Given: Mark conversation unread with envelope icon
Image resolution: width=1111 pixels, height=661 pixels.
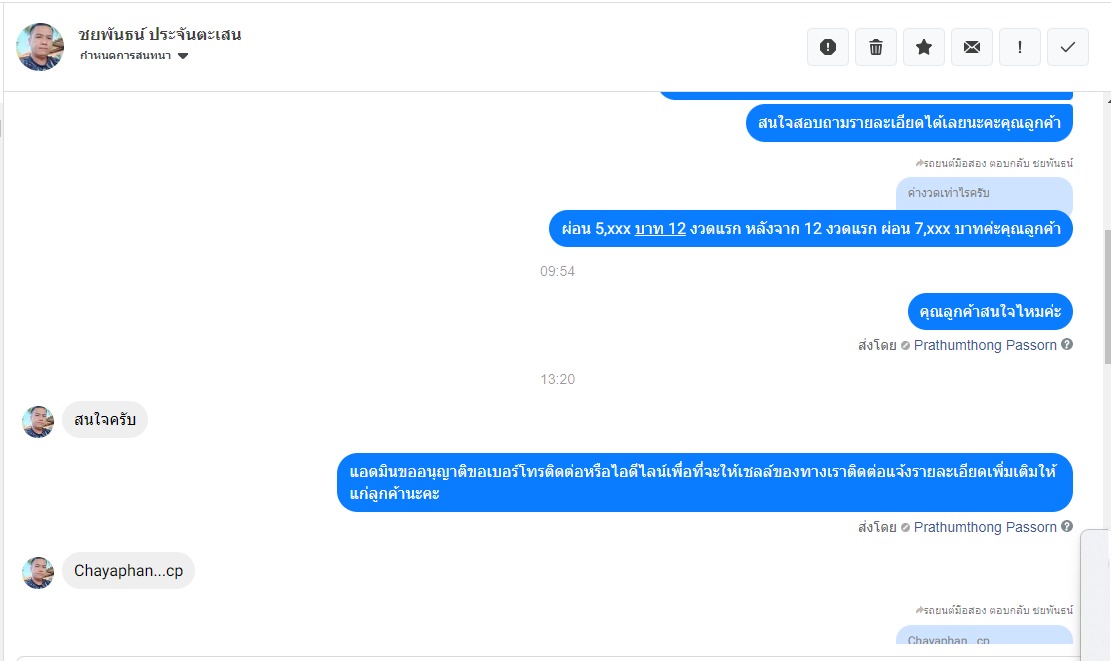Looking at the screenshot, I should pos(972,47).
